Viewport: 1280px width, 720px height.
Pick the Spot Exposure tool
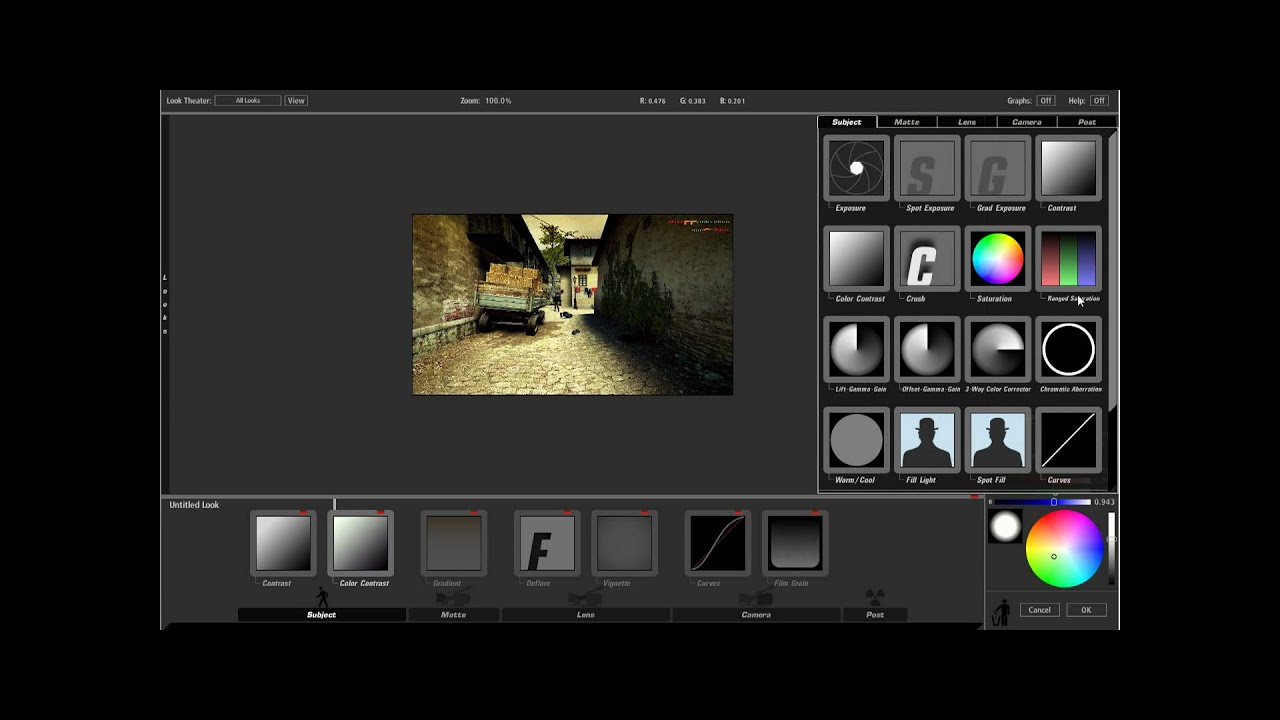coord(927,169)
